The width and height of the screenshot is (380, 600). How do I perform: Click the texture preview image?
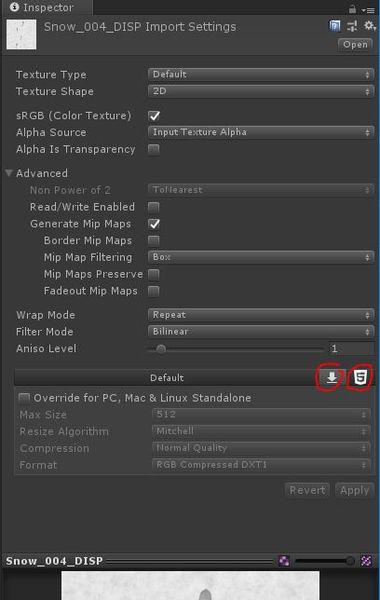pyautogui.click(x=190, y=585)
